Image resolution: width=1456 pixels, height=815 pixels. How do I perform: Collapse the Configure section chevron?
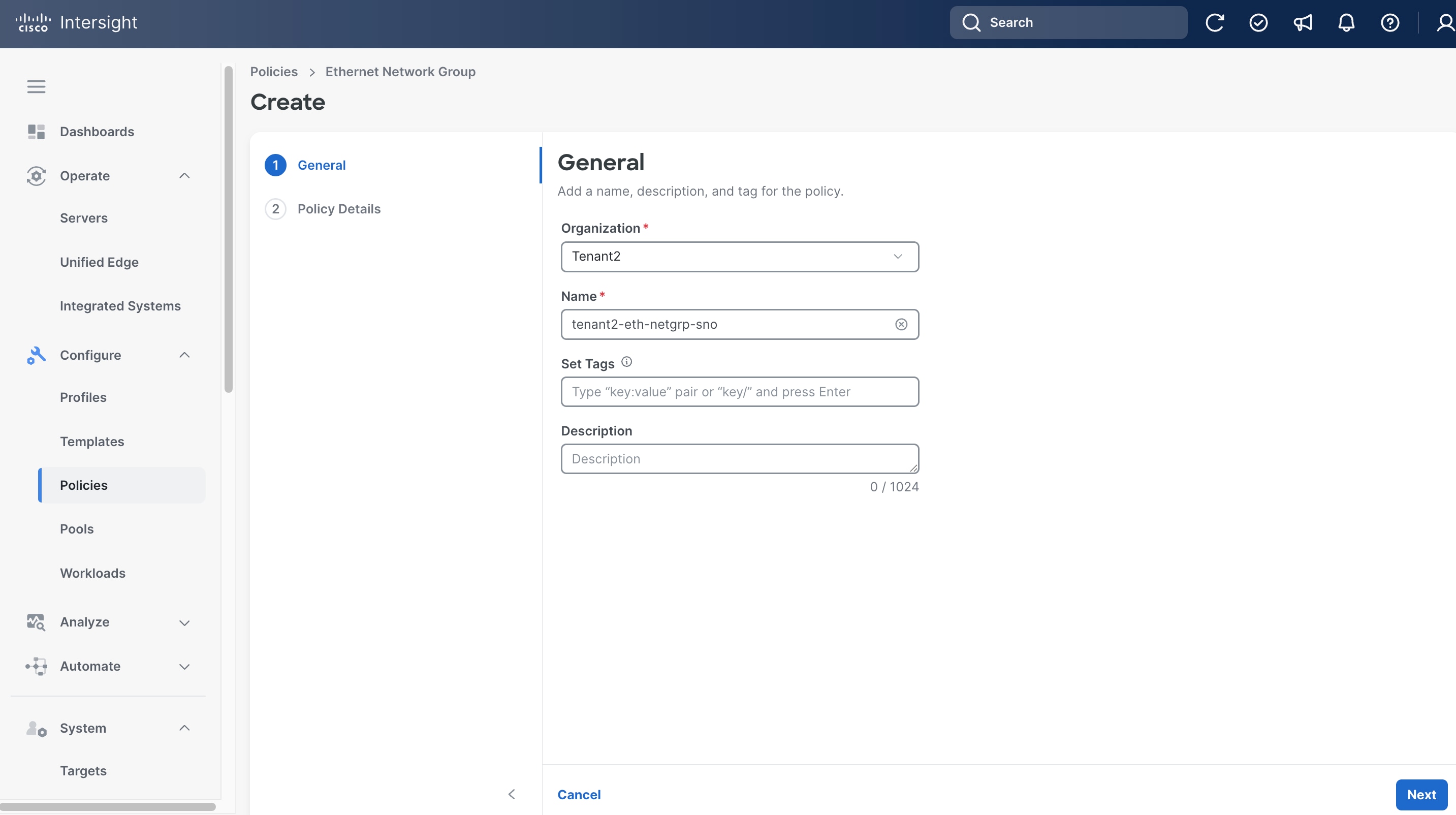(x=184, y=356)
